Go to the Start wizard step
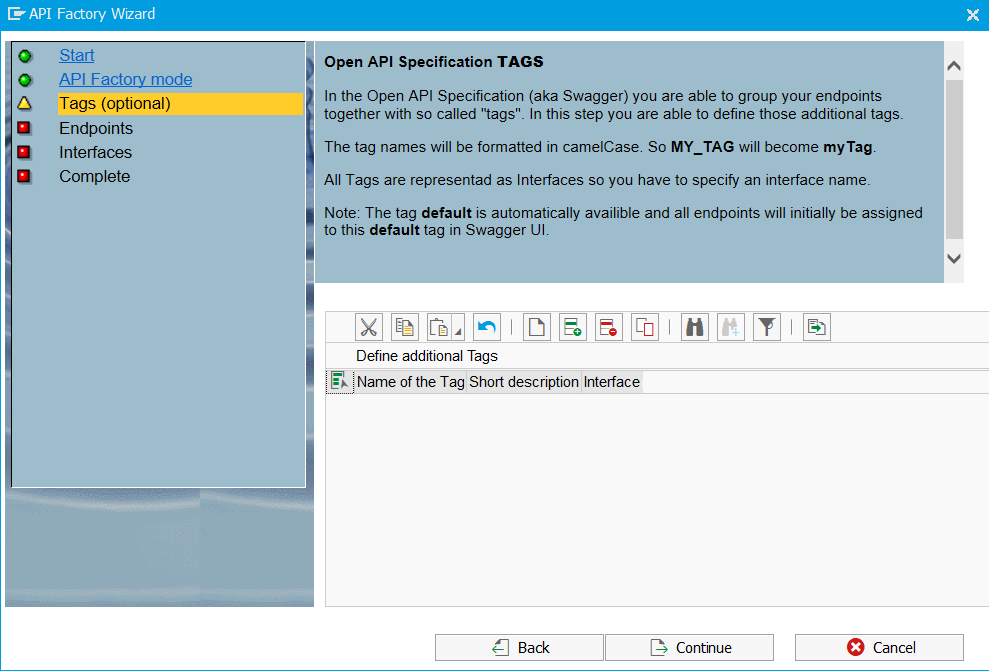 click(77, 56)
